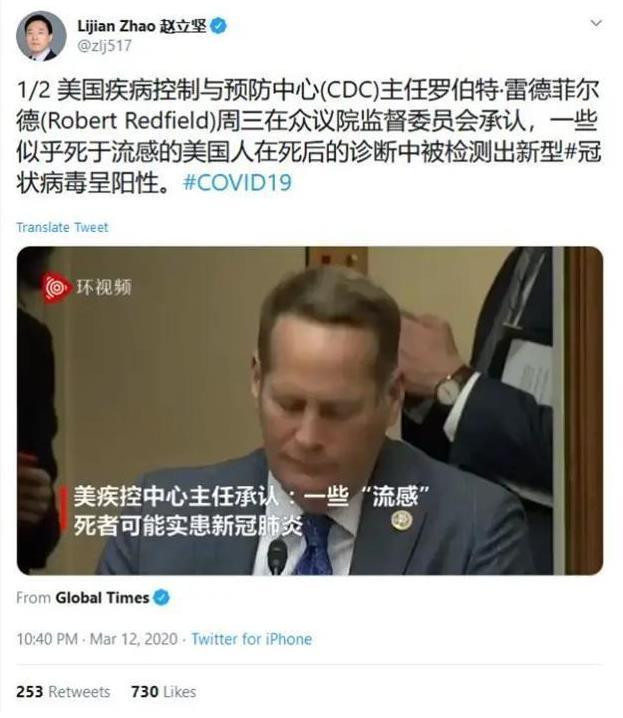The height and width of the screenshot is (718, 623).
Task: Open the @zlj517 handle
Action: coord(104,46)
